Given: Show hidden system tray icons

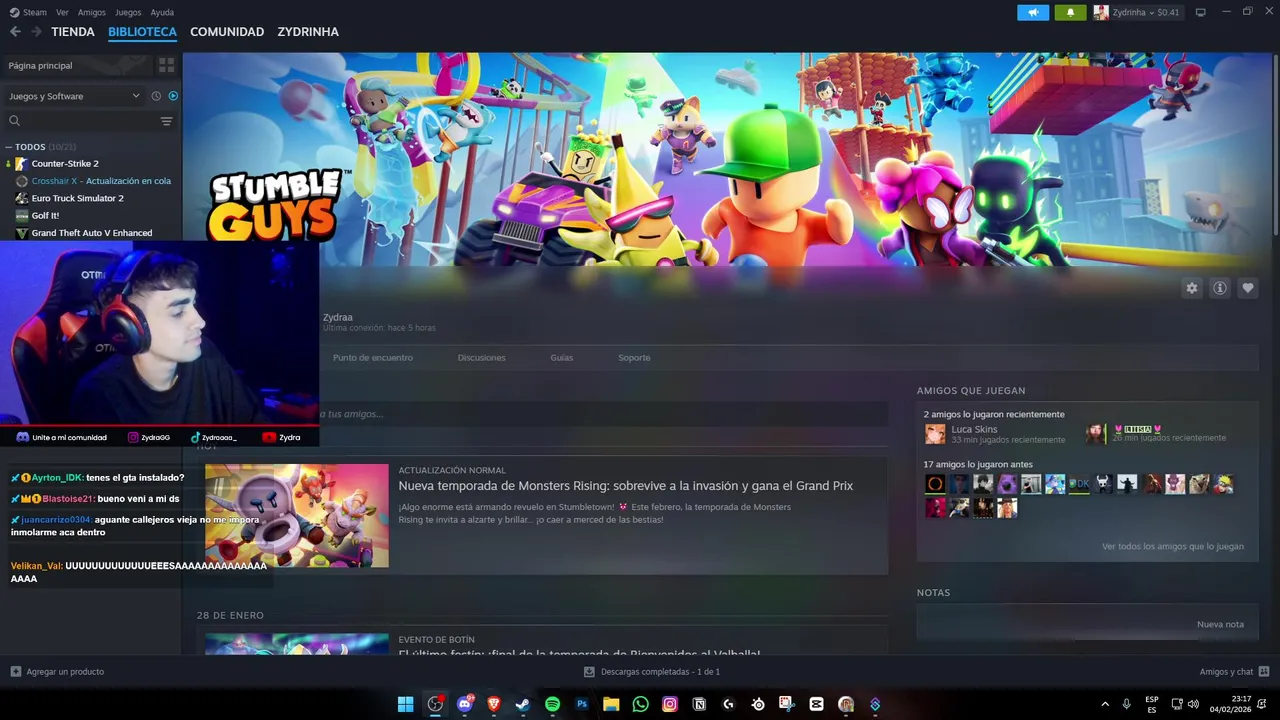Looking at the screenshot, I should point(1105,704).
